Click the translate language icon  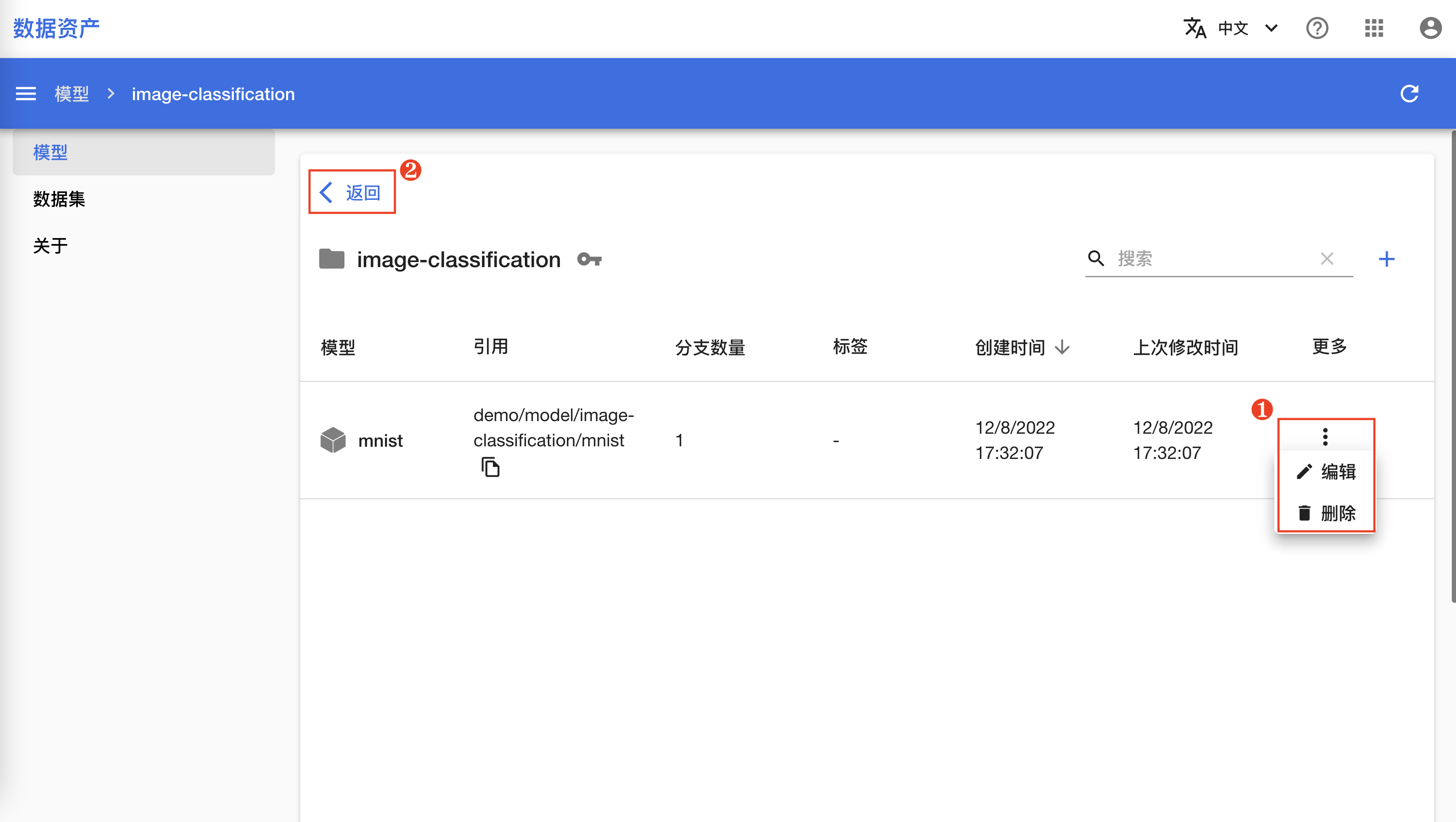click(1195, 28)
